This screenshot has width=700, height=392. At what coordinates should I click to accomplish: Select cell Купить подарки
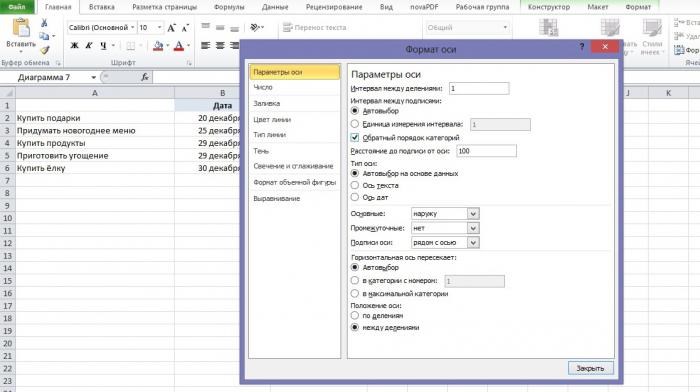pos(95,118)
